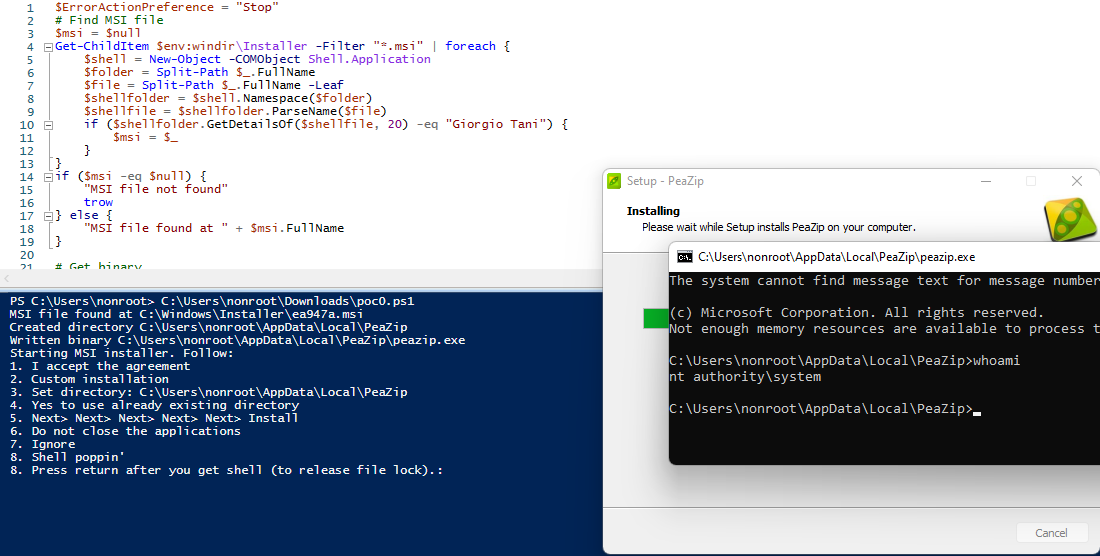Click the "6. Do not close the applications" line
The height and width of the screenshot is (556, 1100).
(x=125, y=431)
